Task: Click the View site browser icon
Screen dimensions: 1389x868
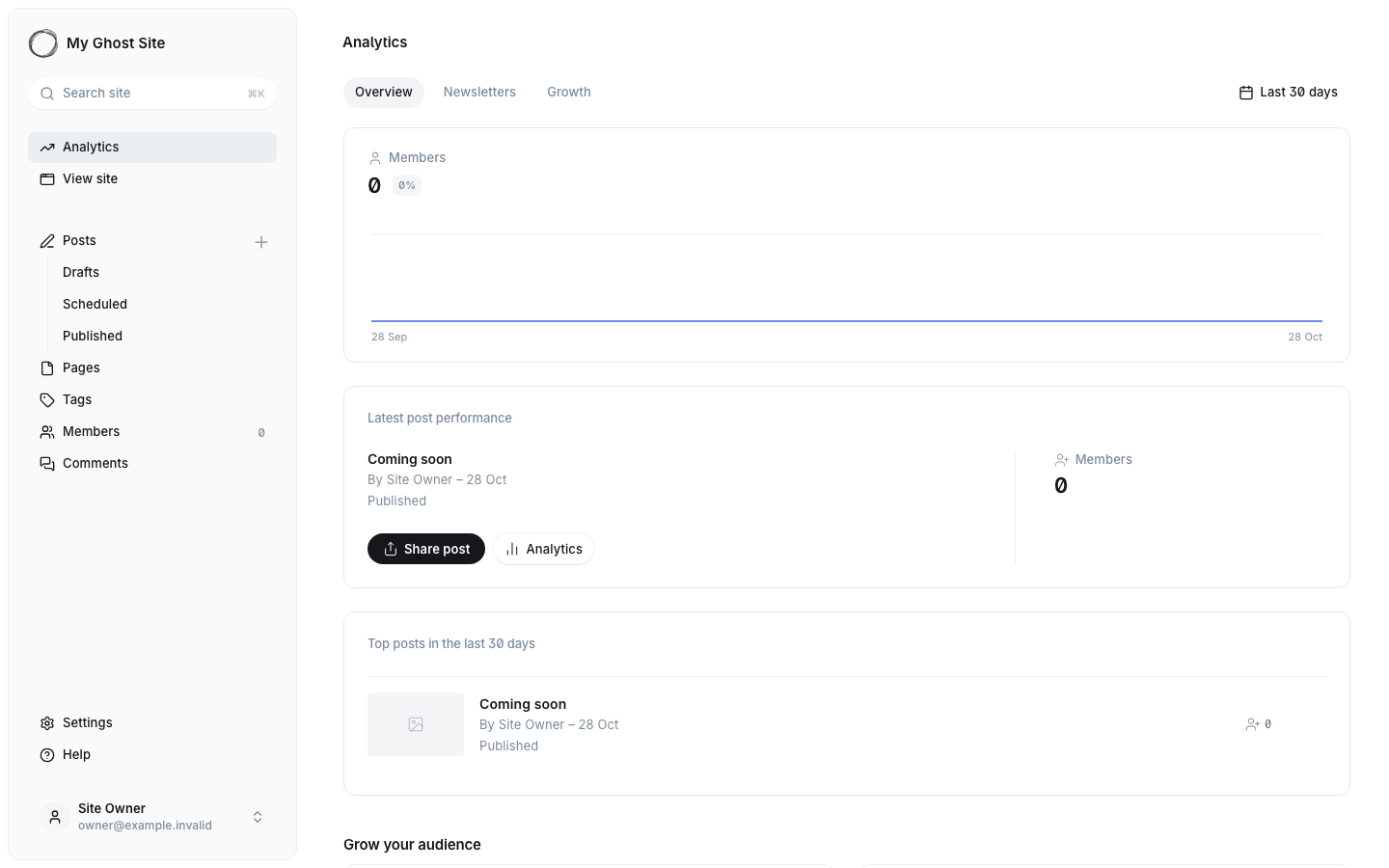Action: point(46,179)
